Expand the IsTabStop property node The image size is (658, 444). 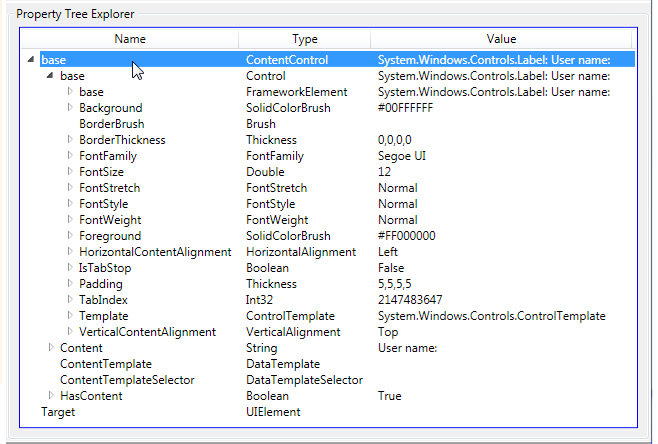coord(70,267)
